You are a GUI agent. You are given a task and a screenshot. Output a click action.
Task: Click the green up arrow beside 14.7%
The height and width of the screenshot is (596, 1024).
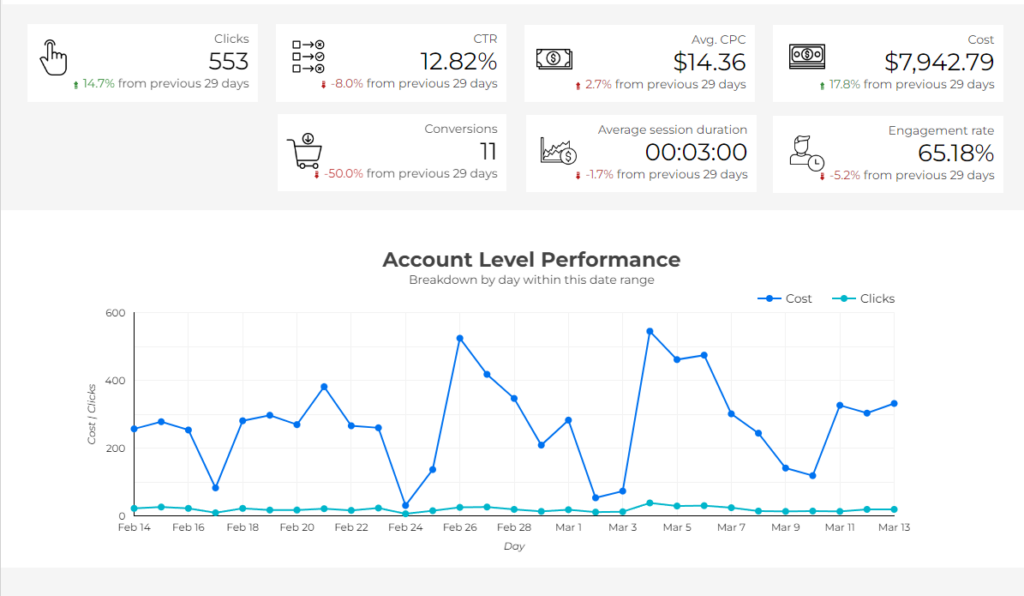coord(76,85)
